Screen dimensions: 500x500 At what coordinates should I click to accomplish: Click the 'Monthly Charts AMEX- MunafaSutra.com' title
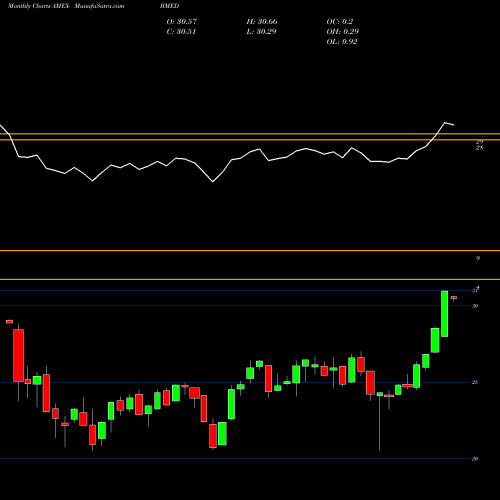(66, 6)
